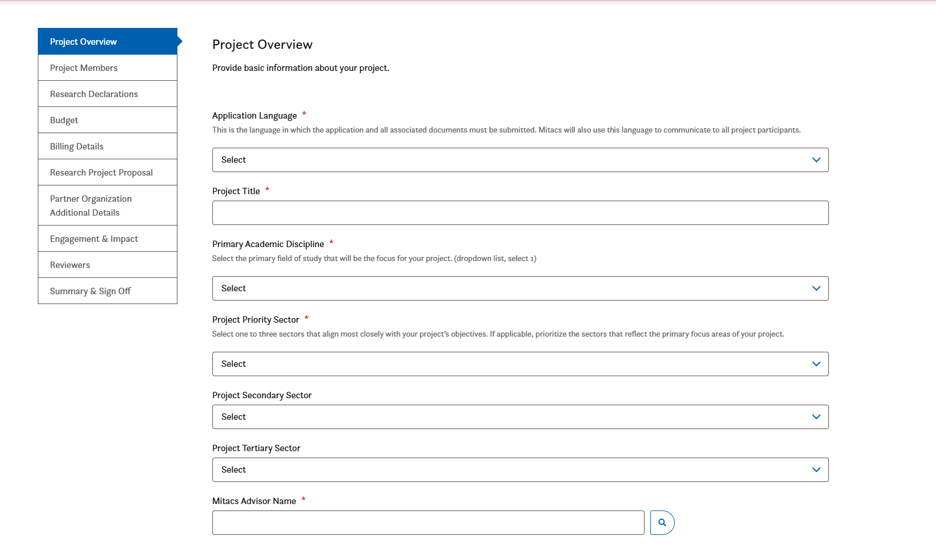Image resolution: width=936 pixels, height=550 pixels.
Task: Focus the Mitacs Advisor Name field
Action: (428, 523)
